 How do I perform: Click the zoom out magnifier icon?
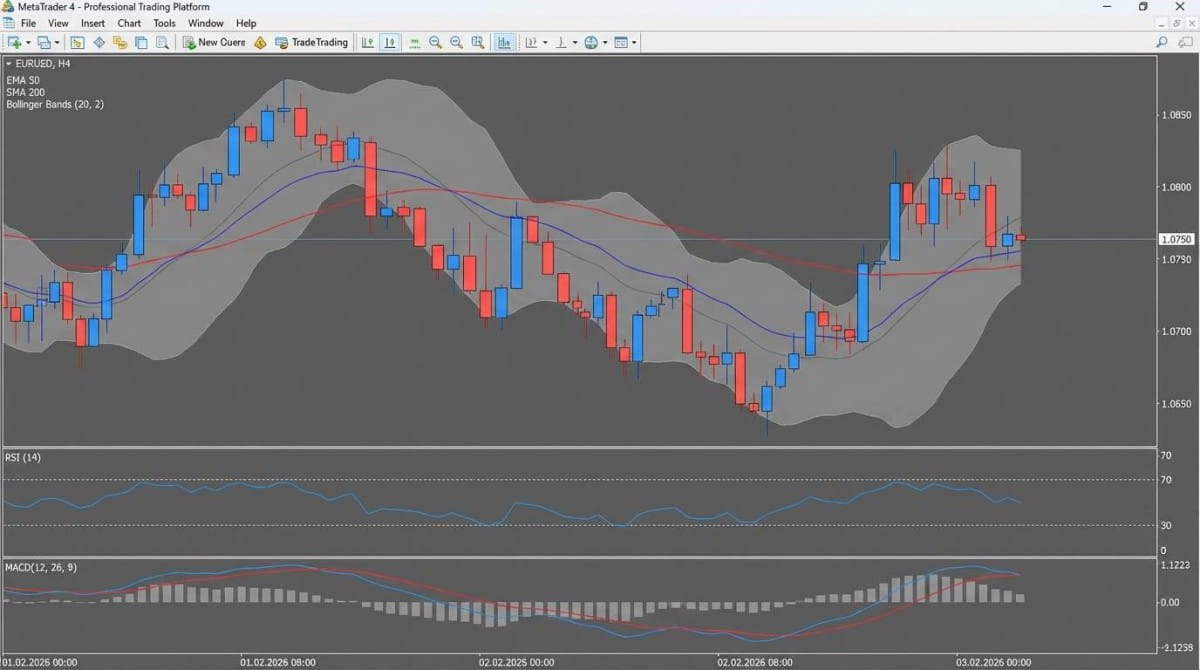click(x=456, y=42)
